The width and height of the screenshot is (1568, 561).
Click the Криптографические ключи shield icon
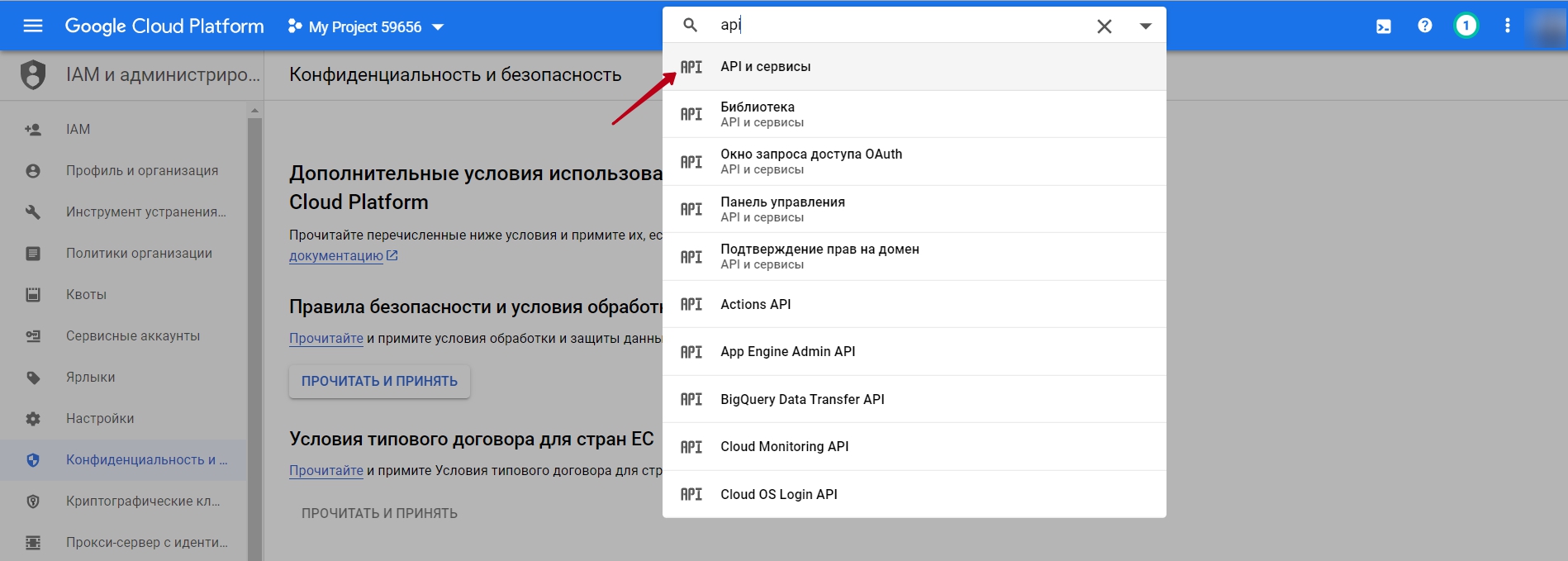33,502
